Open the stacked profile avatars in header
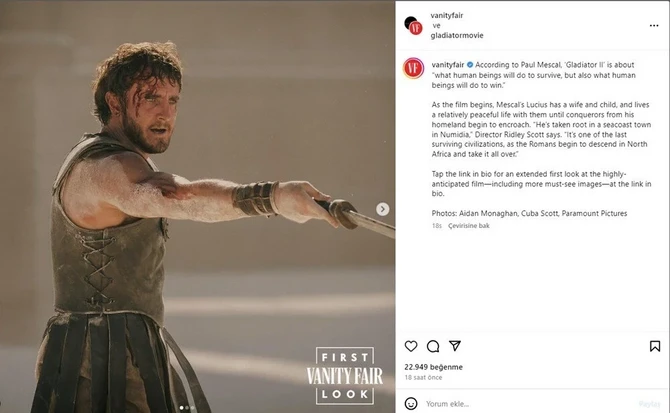 (x=413, y=26)
